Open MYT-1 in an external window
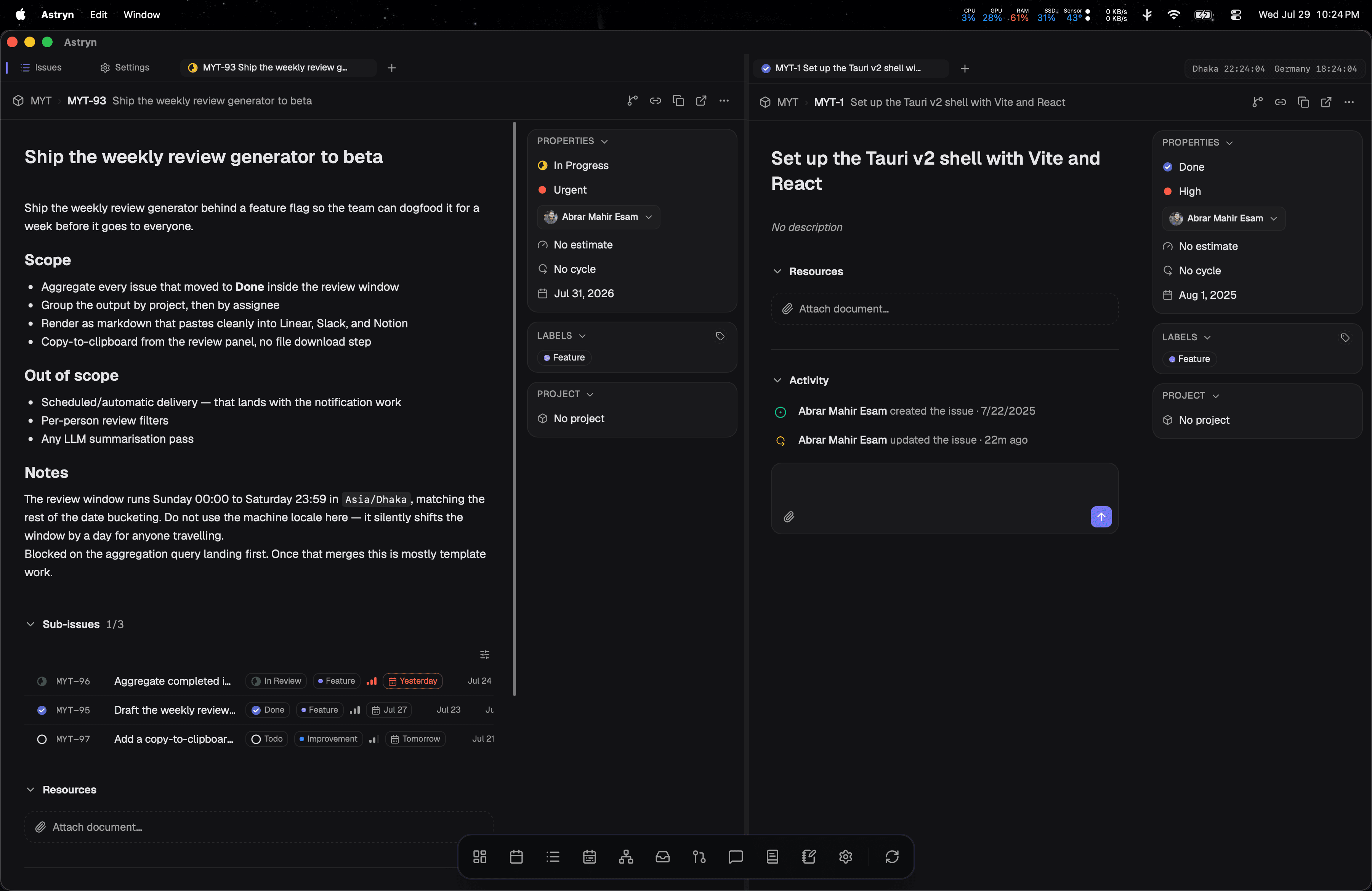This screenshot has width=1372, height=891. click(1326, 102)
